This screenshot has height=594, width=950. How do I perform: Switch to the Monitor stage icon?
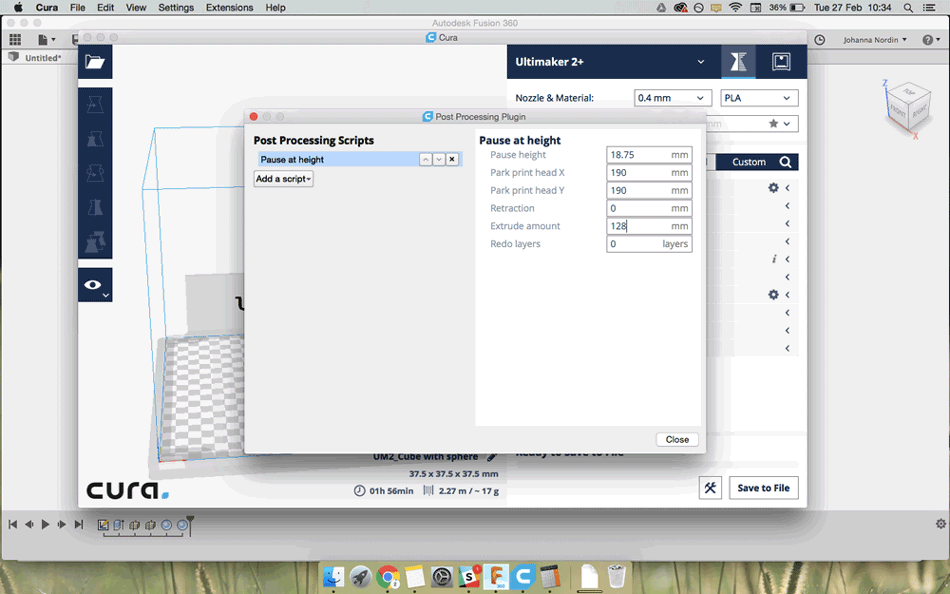(781, 62)
